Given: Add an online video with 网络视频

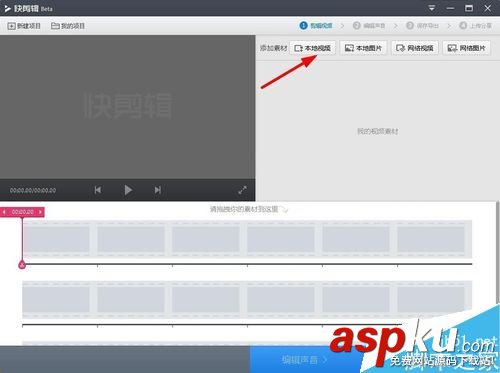Looking at the screenshot, I should coord(415,48).
